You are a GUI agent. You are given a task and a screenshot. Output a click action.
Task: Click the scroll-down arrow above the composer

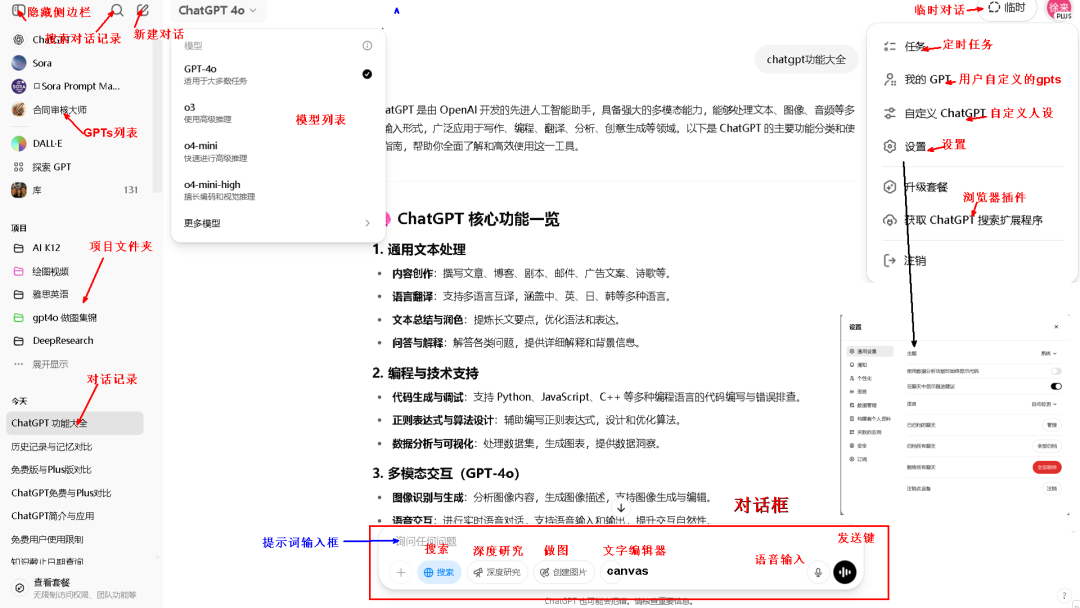click(x=621, y=507)
